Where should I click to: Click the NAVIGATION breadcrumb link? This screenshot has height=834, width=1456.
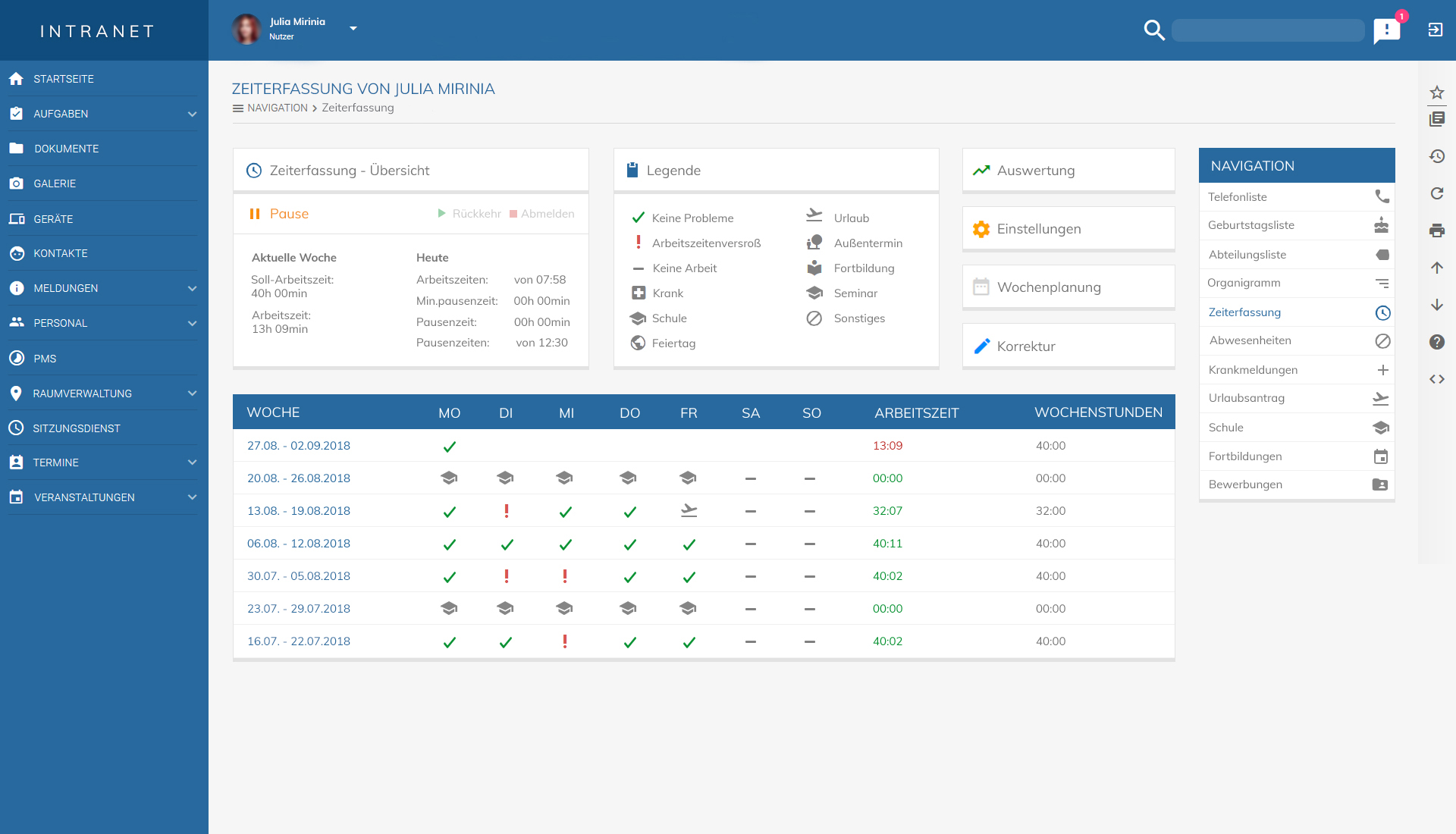[x=278, y=108]
